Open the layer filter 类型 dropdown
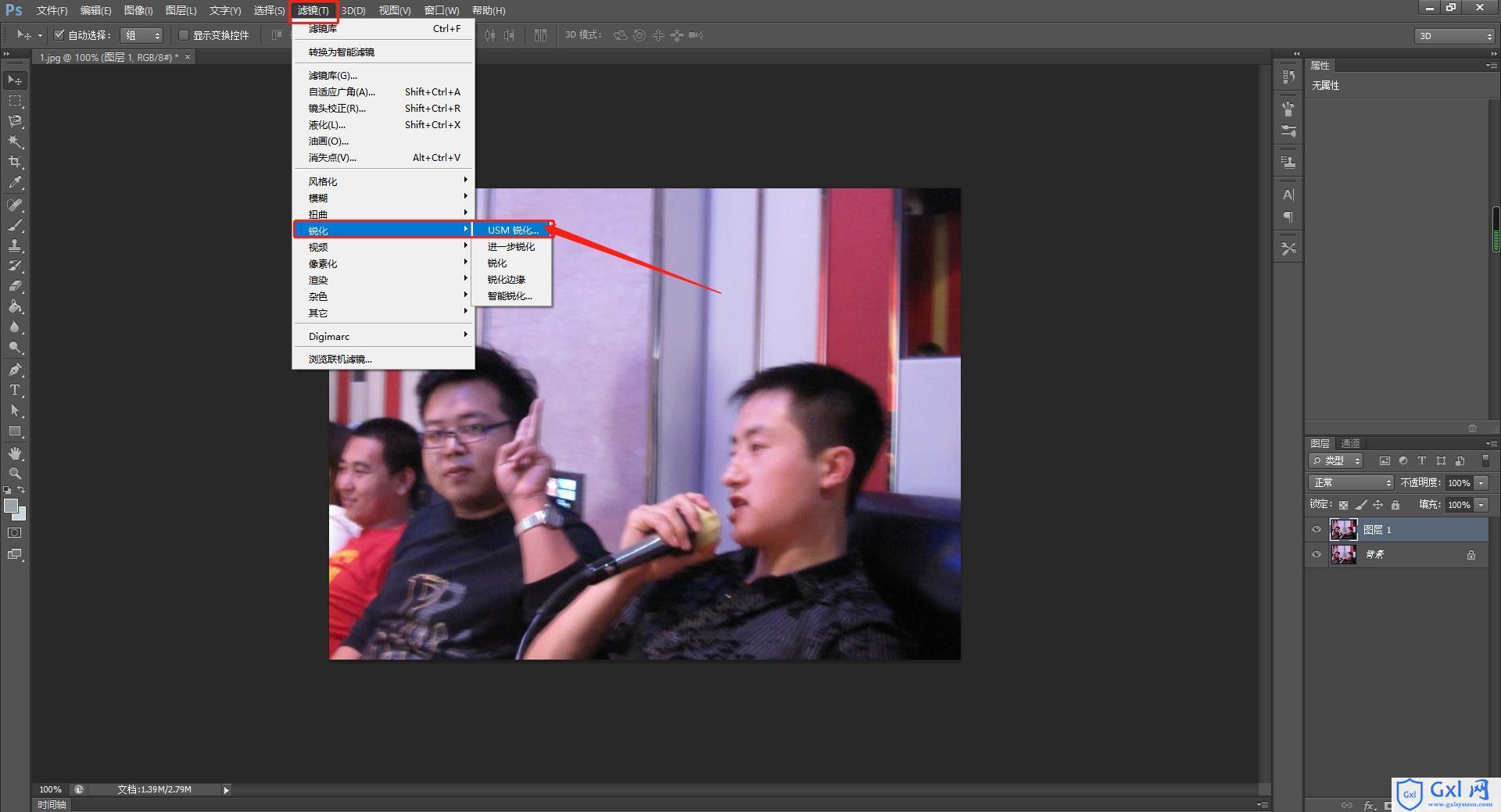The width and height of the screenshot is (1501, 812). coord(1336,461)
